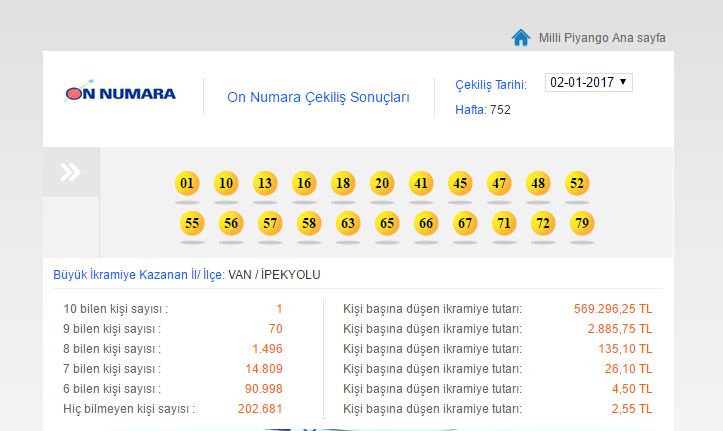723x431 pixels.
Task: Click the yellow ball numbered 01
Action: tap(187, 184)
